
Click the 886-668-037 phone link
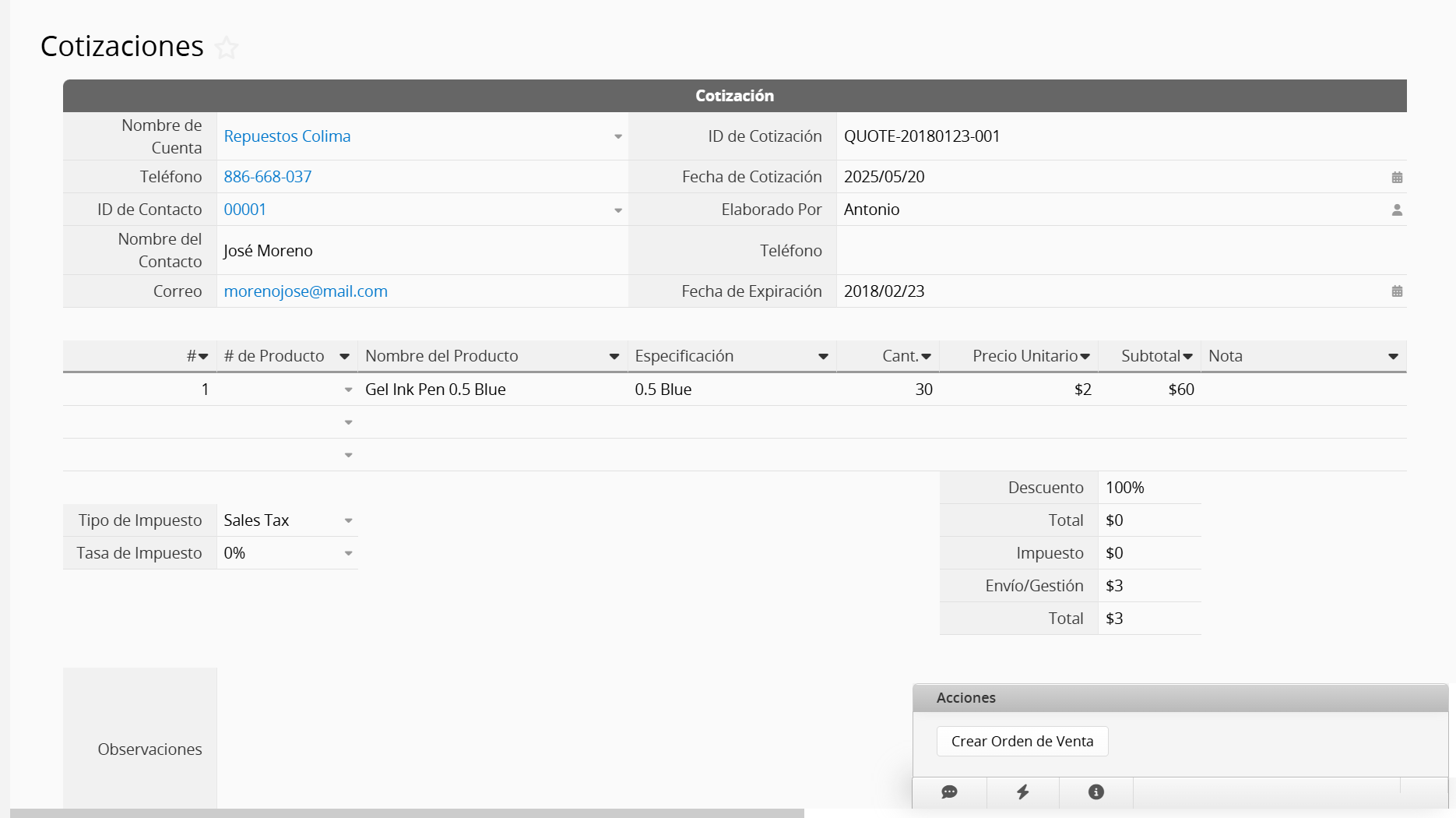[x=267, y=177]
